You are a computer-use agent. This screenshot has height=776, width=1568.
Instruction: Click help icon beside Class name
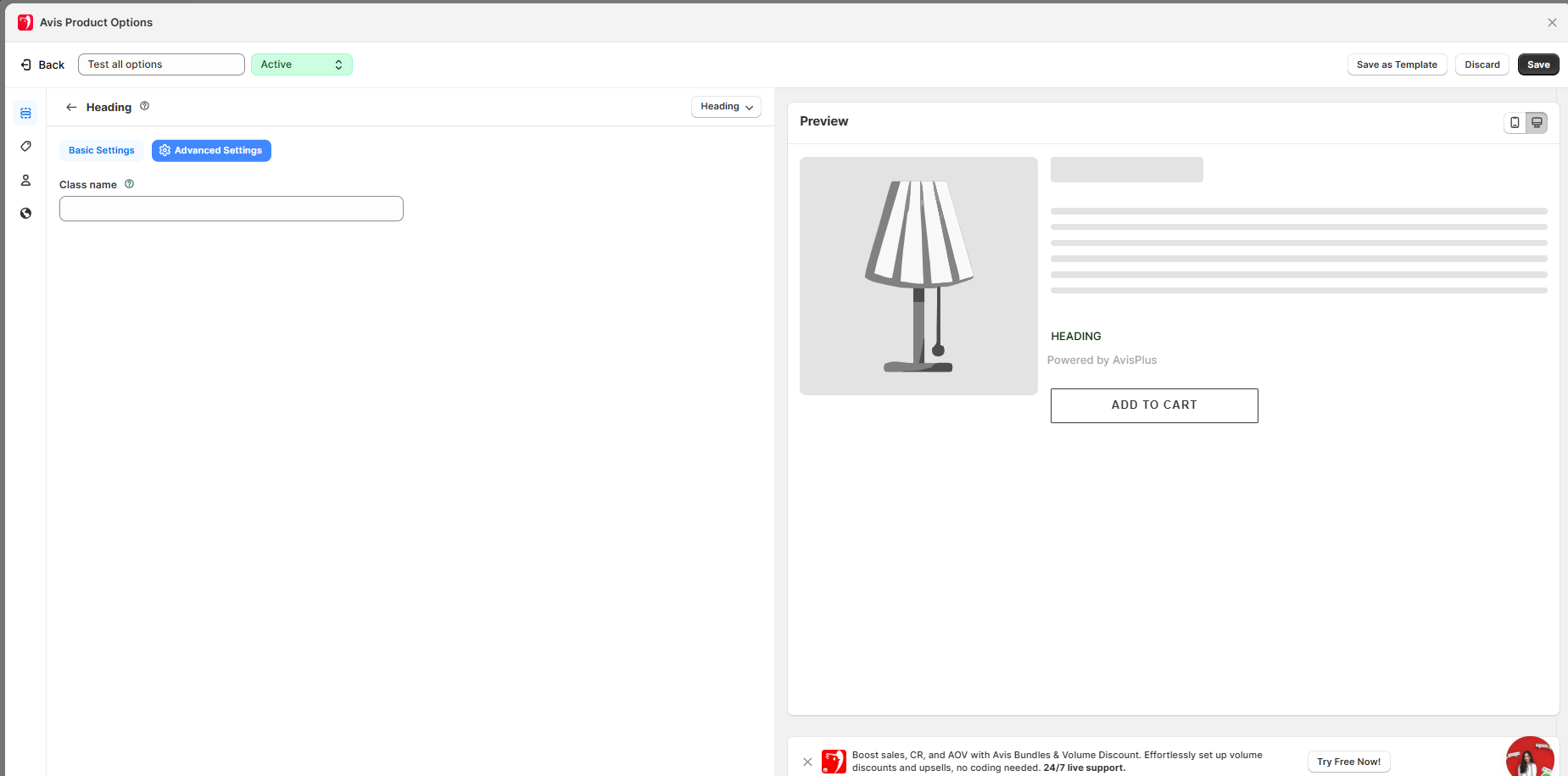click(129, 184)
